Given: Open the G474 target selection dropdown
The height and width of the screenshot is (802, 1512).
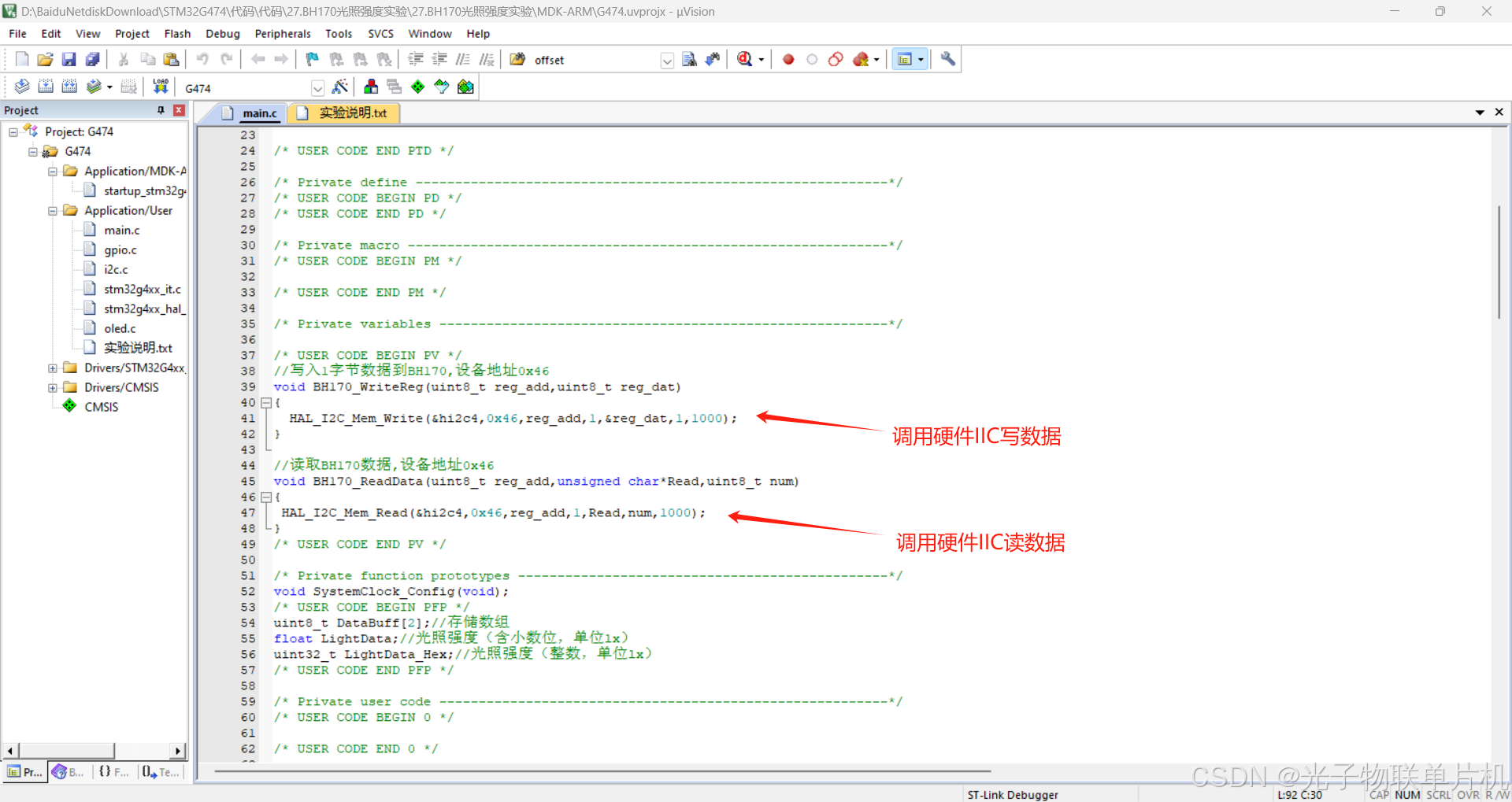Looking at the screenshot, I should [317, 88].
